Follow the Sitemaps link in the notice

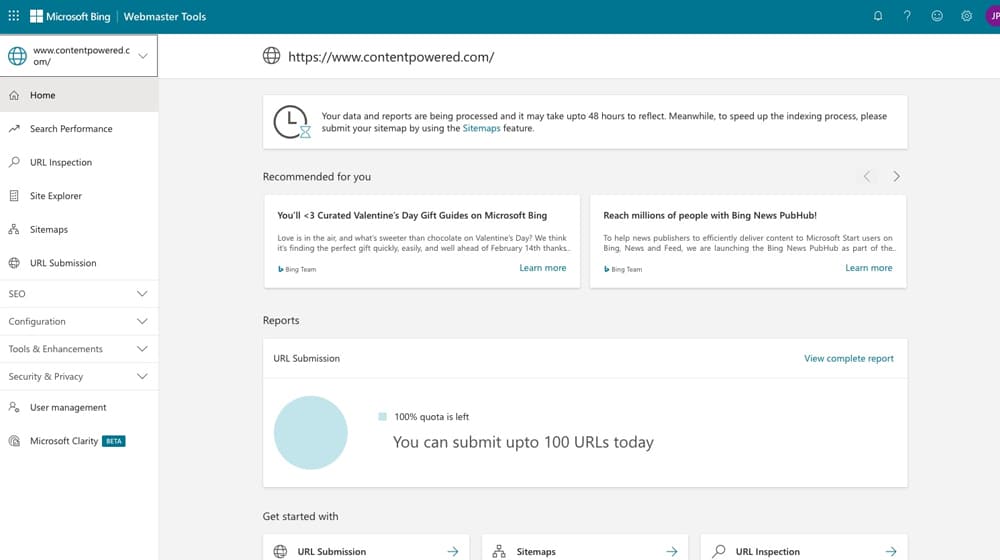click(481, 128)
